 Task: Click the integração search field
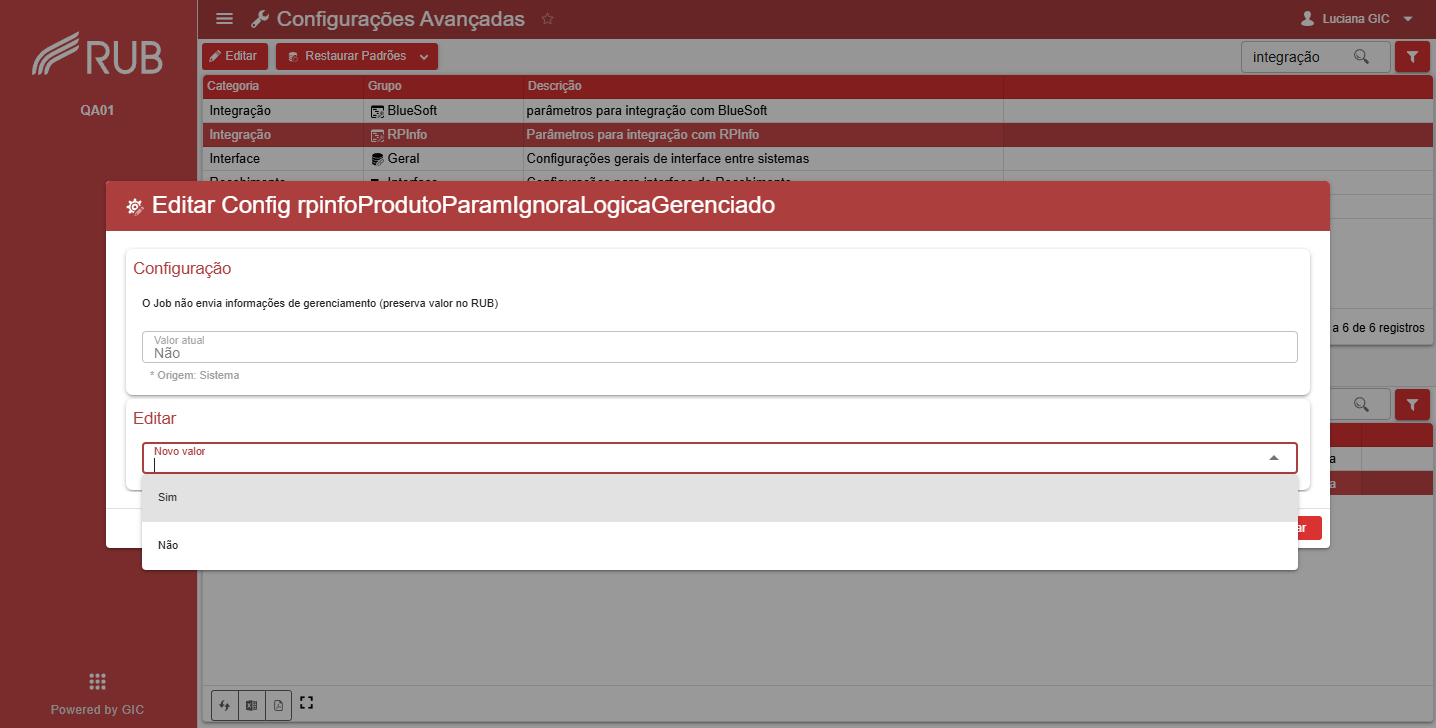point(1298,57)
